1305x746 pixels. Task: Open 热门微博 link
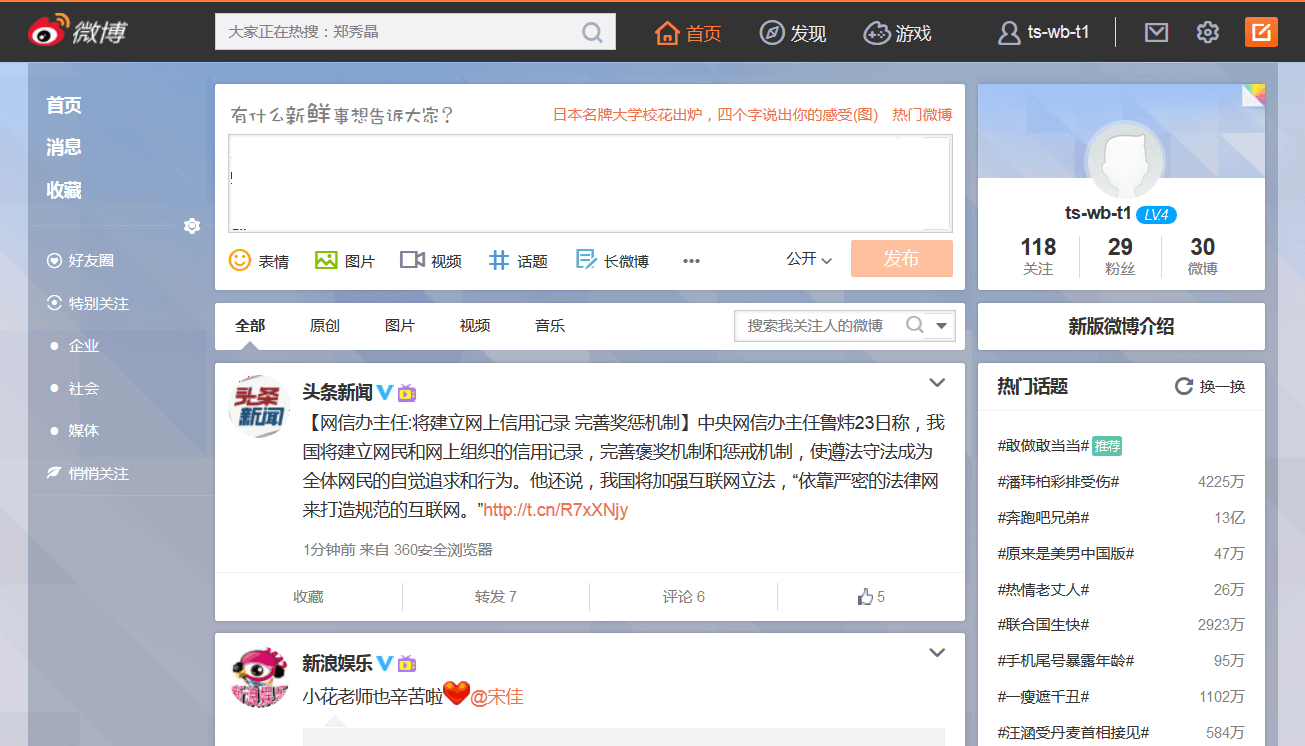click(922, 115)
